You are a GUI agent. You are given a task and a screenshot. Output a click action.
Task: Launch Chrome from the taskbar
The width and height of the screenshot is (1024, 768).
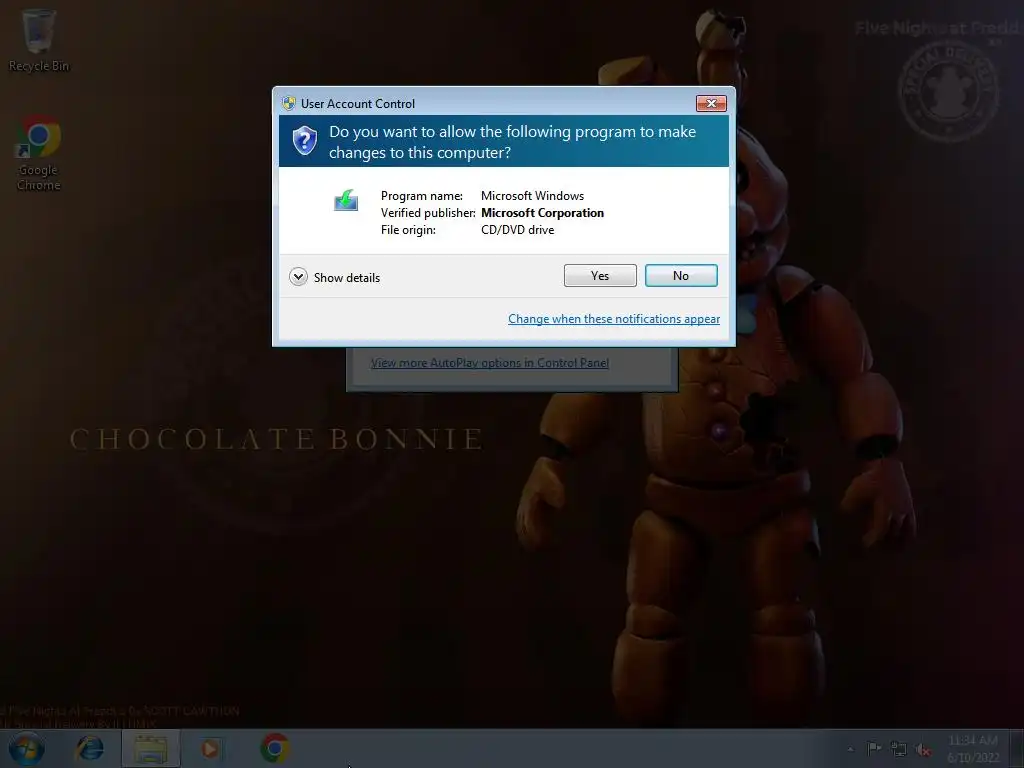tap(275, 748)
